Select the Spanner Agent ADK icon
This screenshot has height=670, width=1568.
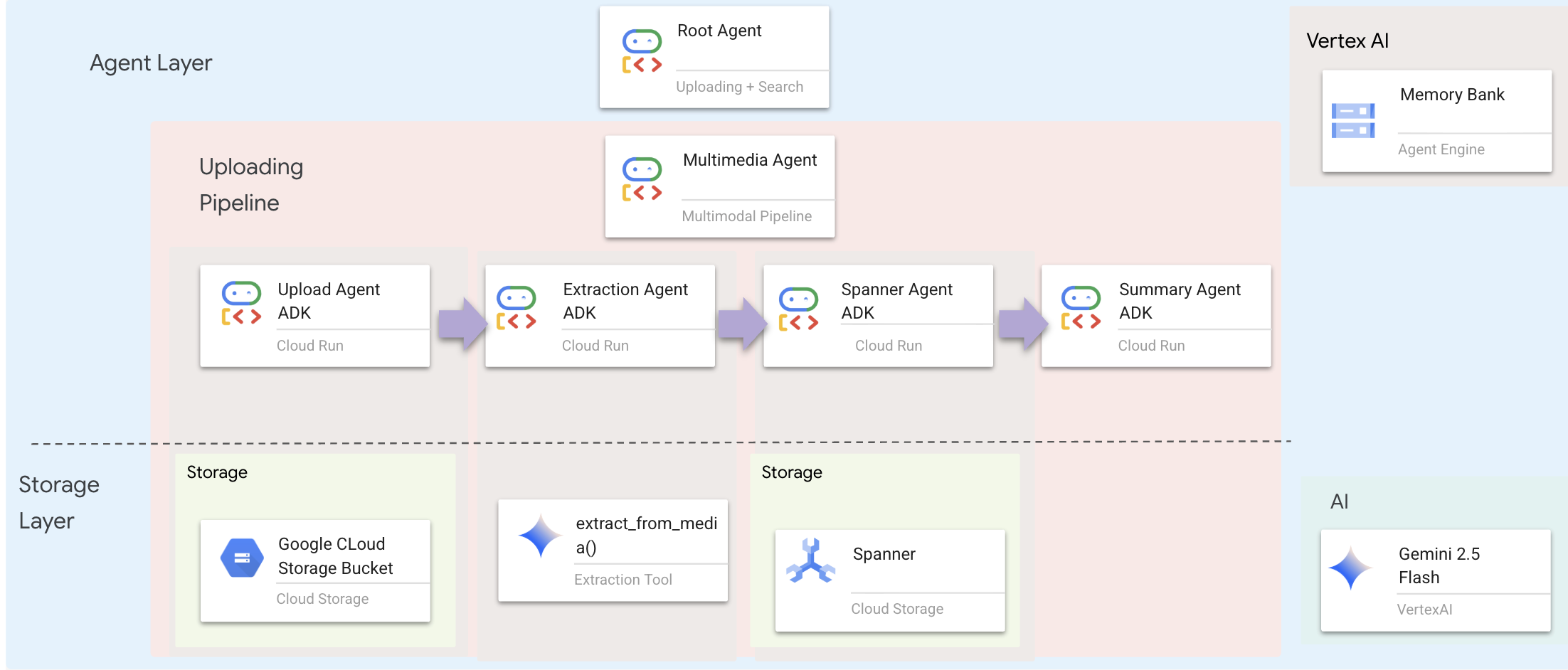(798, 309)
